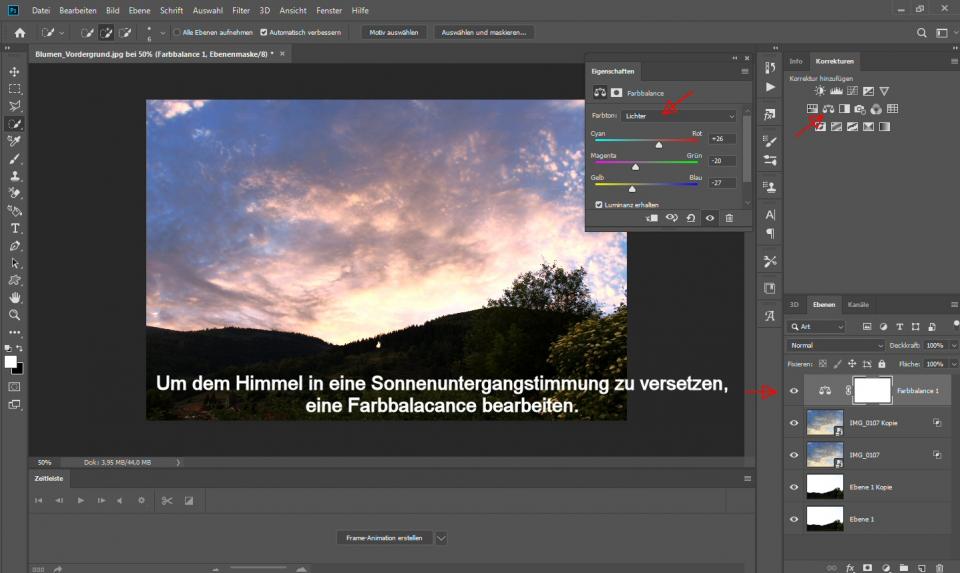Click the Cyan–Rot slider handle

658,145
